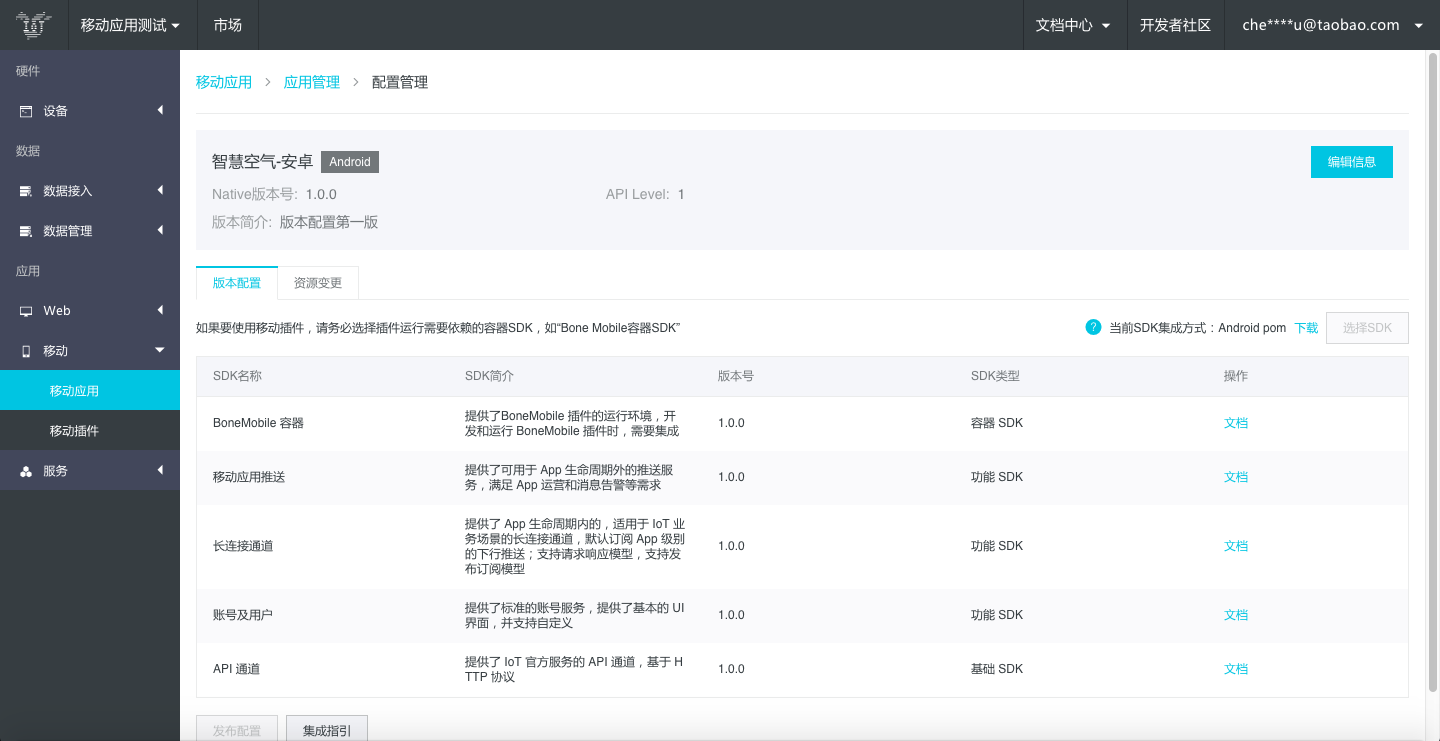Click the Web monitor icon in sidebar
The height and width of the screenshot is (741, 1440).
(x=26, y=311)
